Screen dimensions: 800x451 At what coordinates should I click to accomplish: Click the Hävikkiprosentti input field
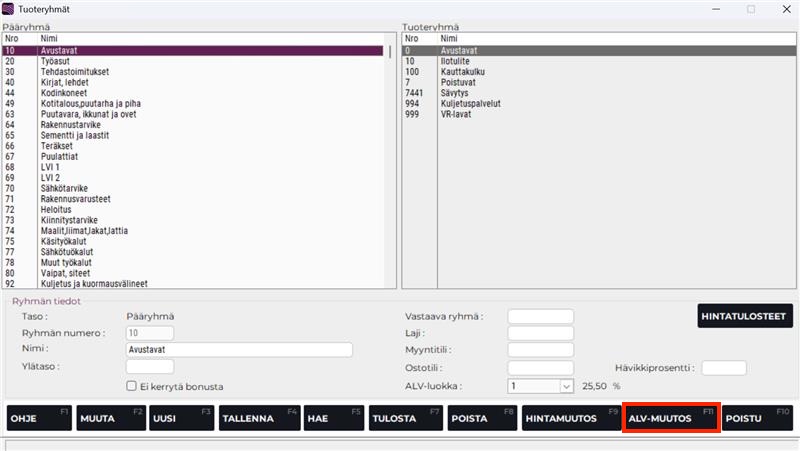click(723, 368)
